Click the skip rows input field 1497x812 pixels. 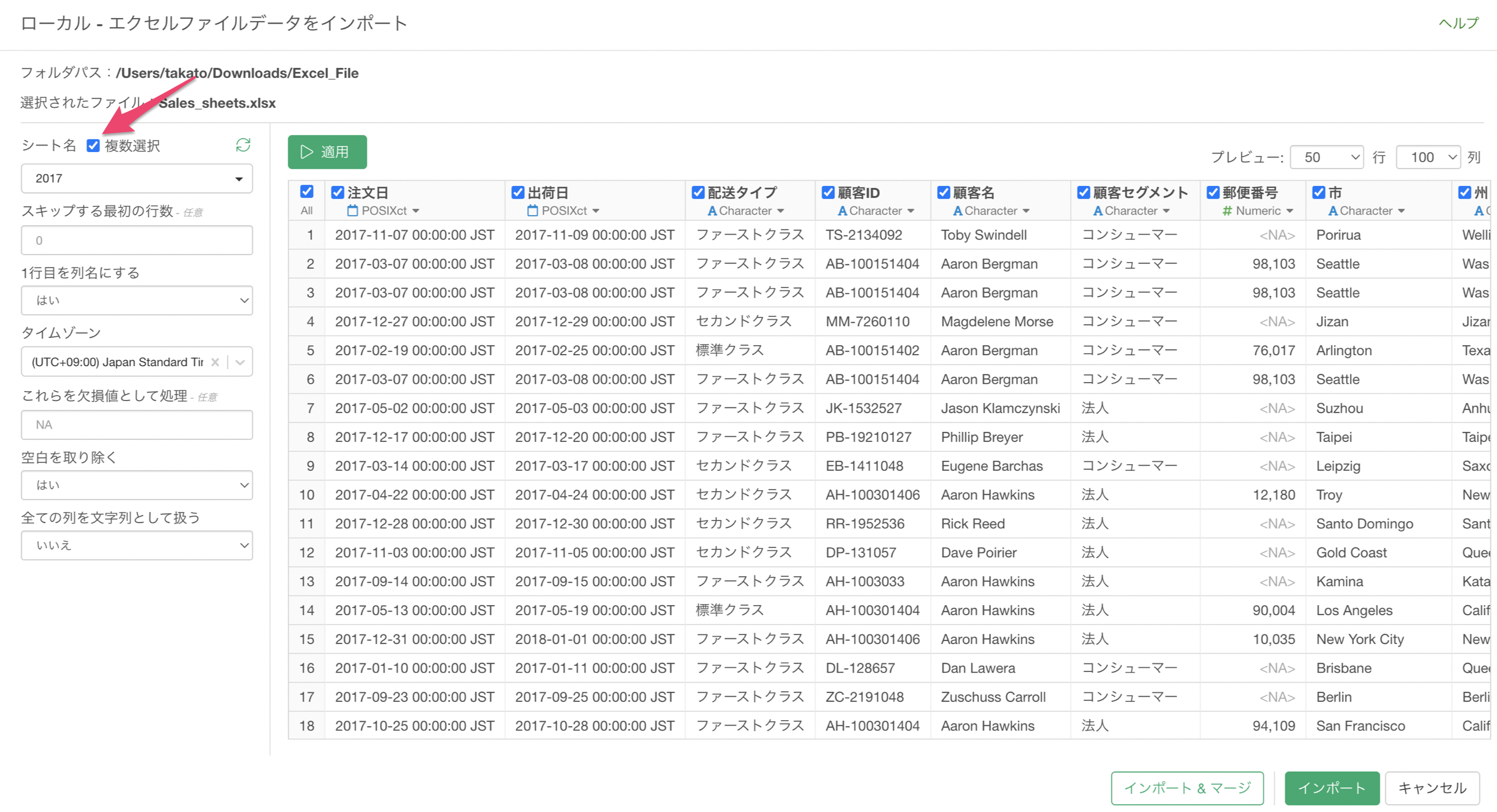(x=137, y=240)
